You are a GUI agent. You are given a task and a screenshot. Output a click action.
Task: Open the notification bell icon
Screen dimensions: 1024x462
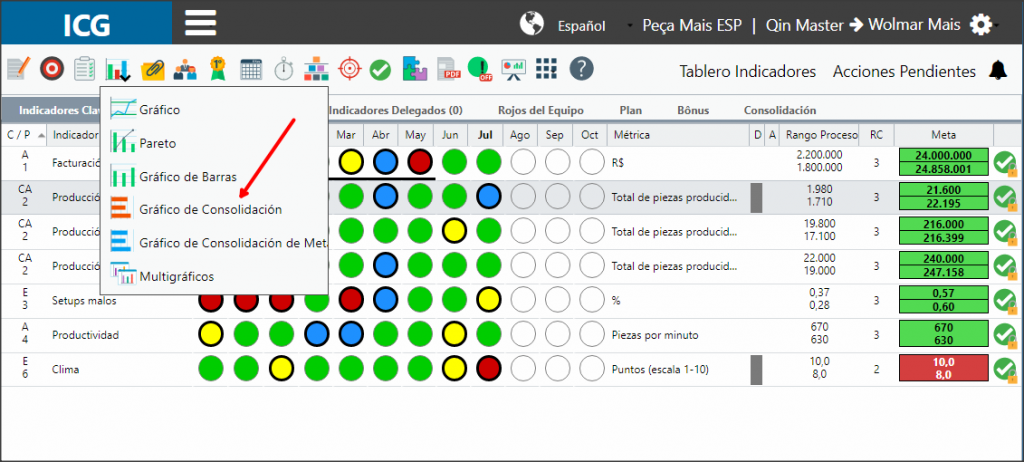point(998,70)
